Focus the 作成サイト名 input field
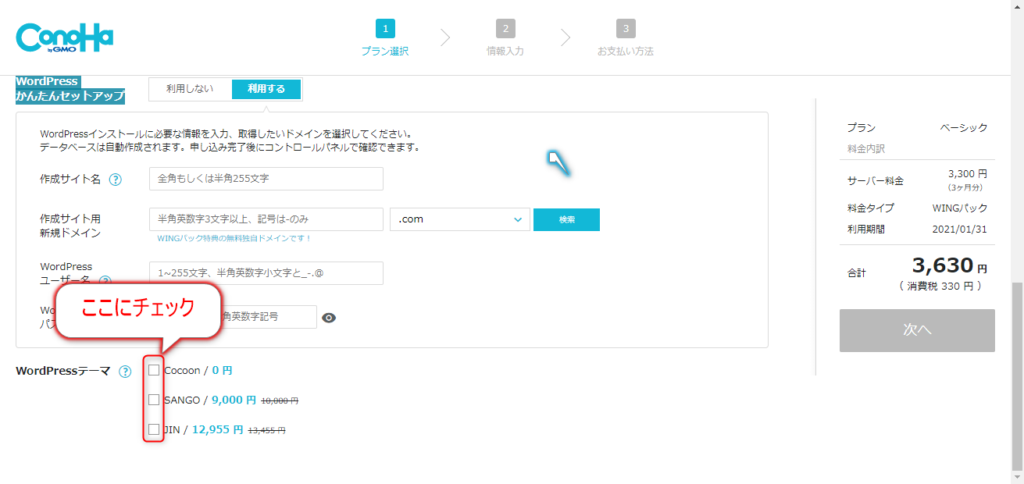Screen dimensions: 1024x484 pos(266,178)
